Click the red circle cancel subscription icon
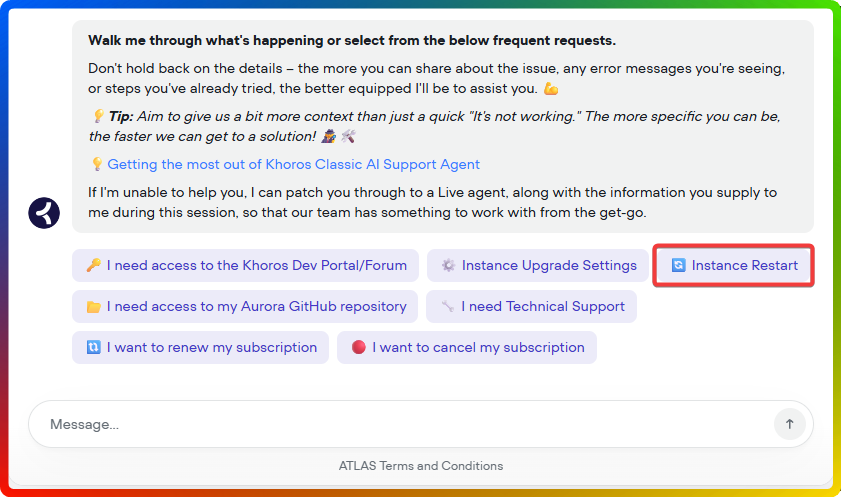Image resolution: width=841 pixels, height=497 pixels. tap(358, 347)
